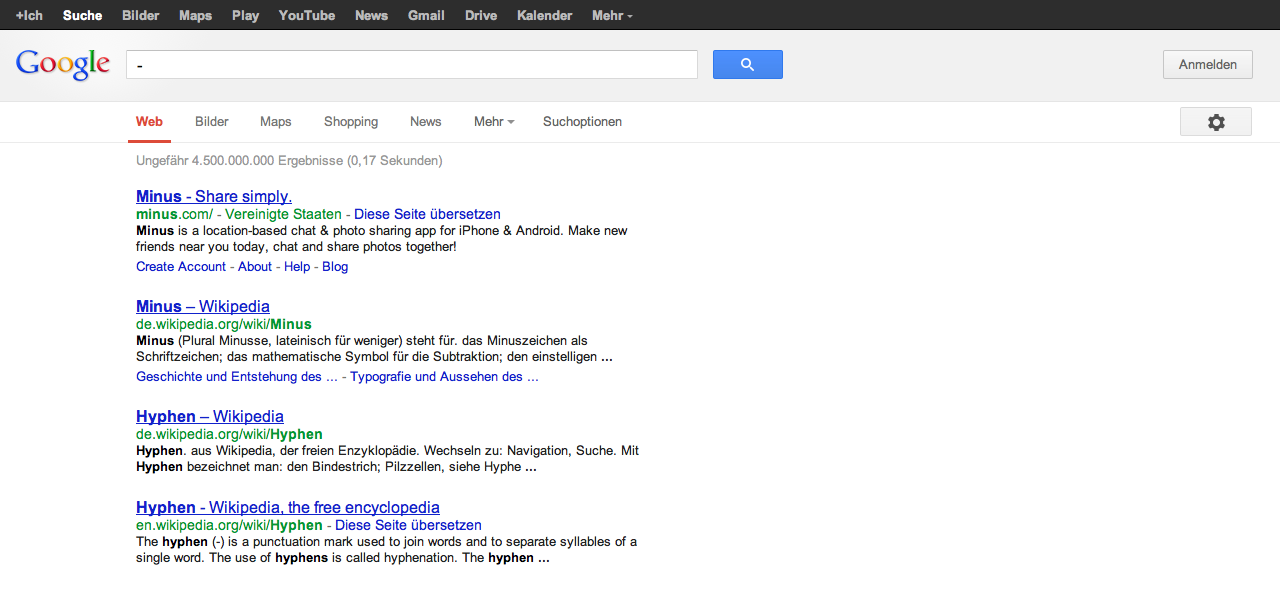Open the 'Minus – Wikipedia' result link
This screenshot has height=592, width=1280.
202,306
